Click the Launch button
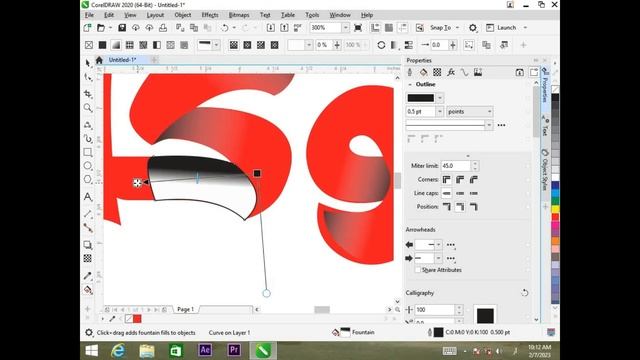This screenshot has height=360, width=640. tap(502, 28)
